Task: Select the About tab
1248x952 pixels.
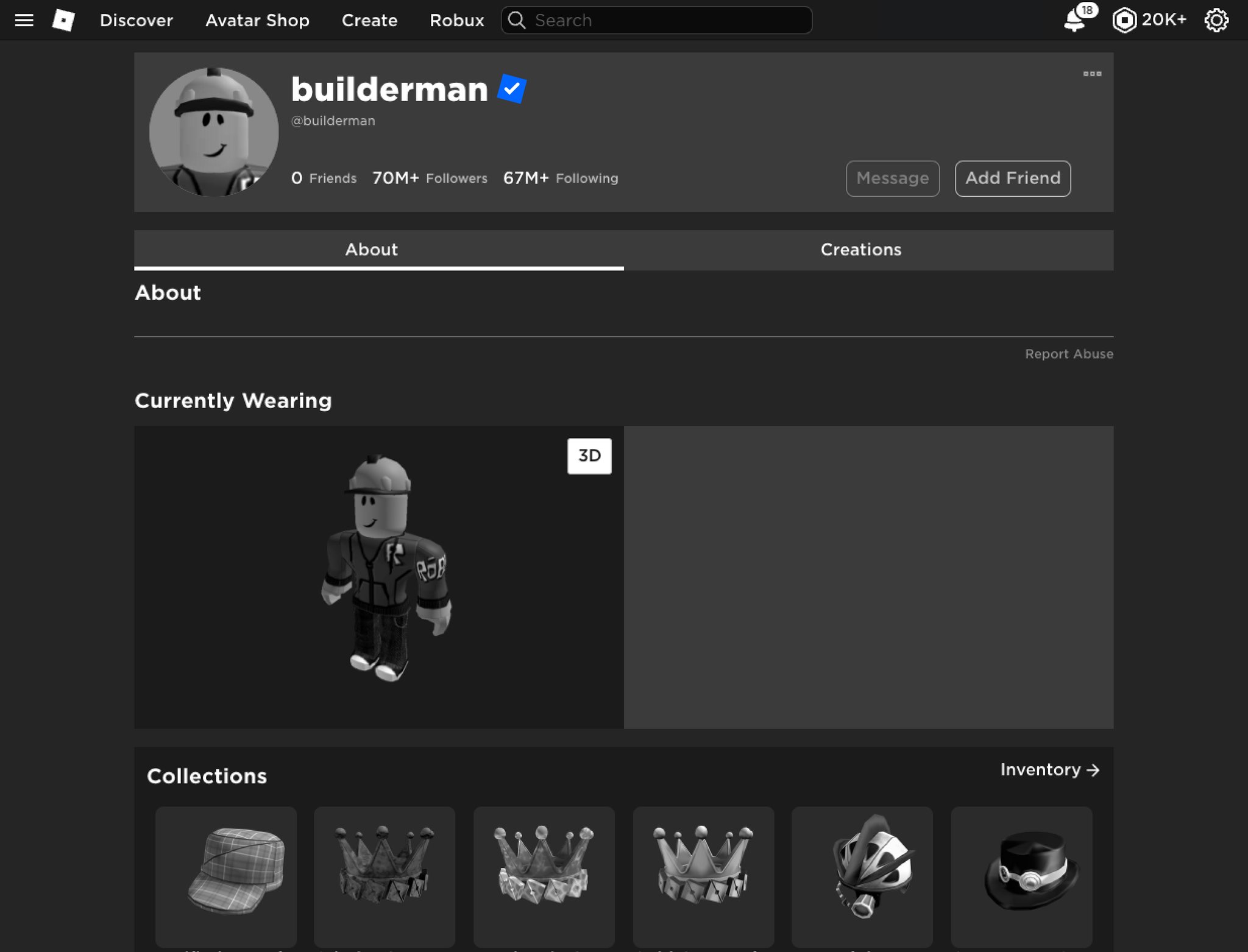Action: tap(371, 249)
